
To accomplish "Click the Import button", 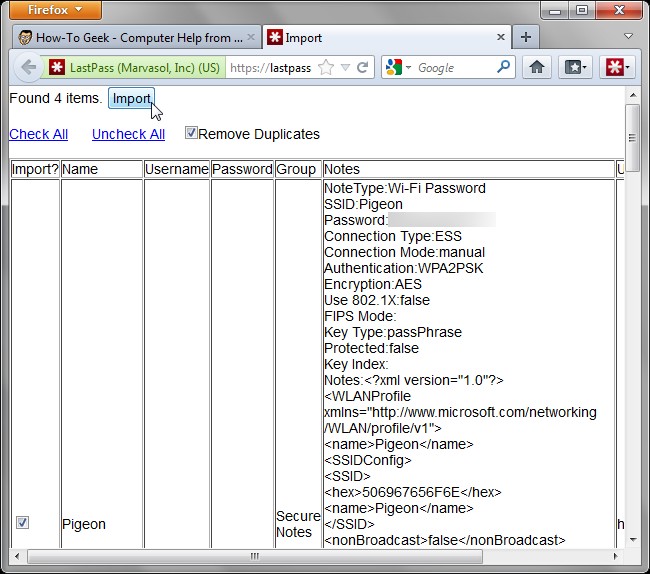I will [x=131, y=98].
